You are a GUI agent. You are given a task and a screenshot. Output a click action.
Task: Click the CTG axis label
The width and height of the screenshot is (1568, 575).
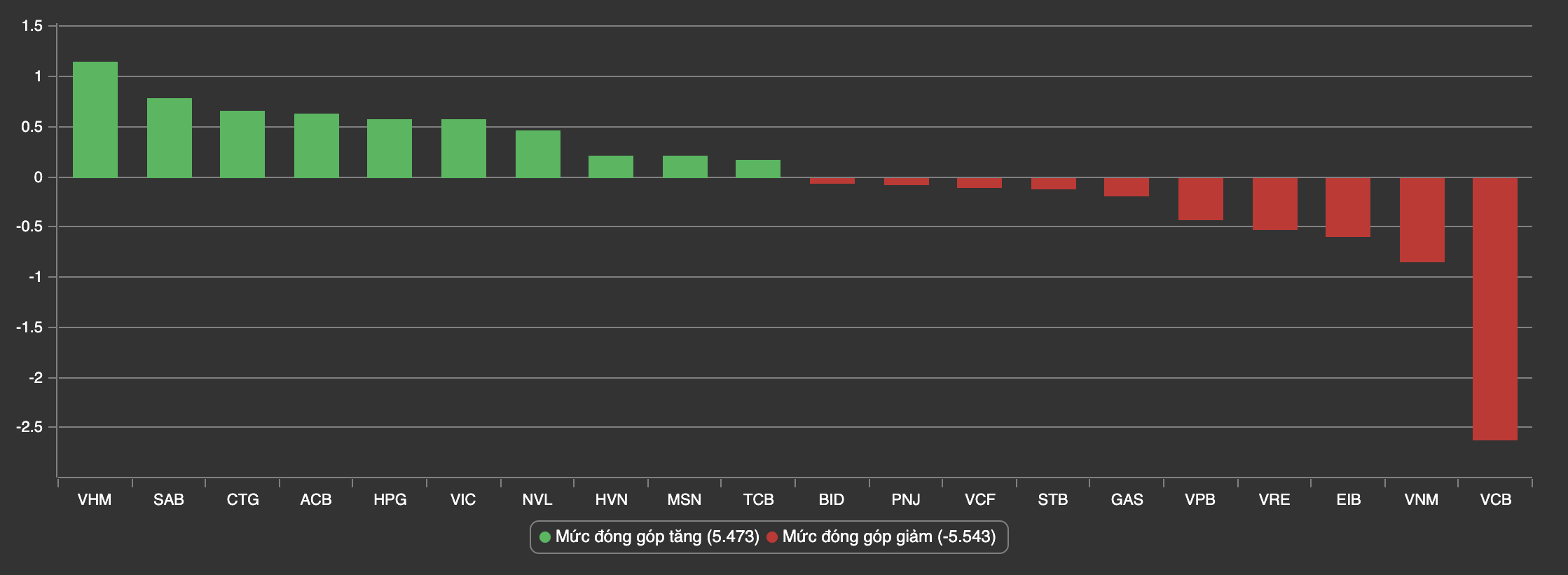click(242, 500)
